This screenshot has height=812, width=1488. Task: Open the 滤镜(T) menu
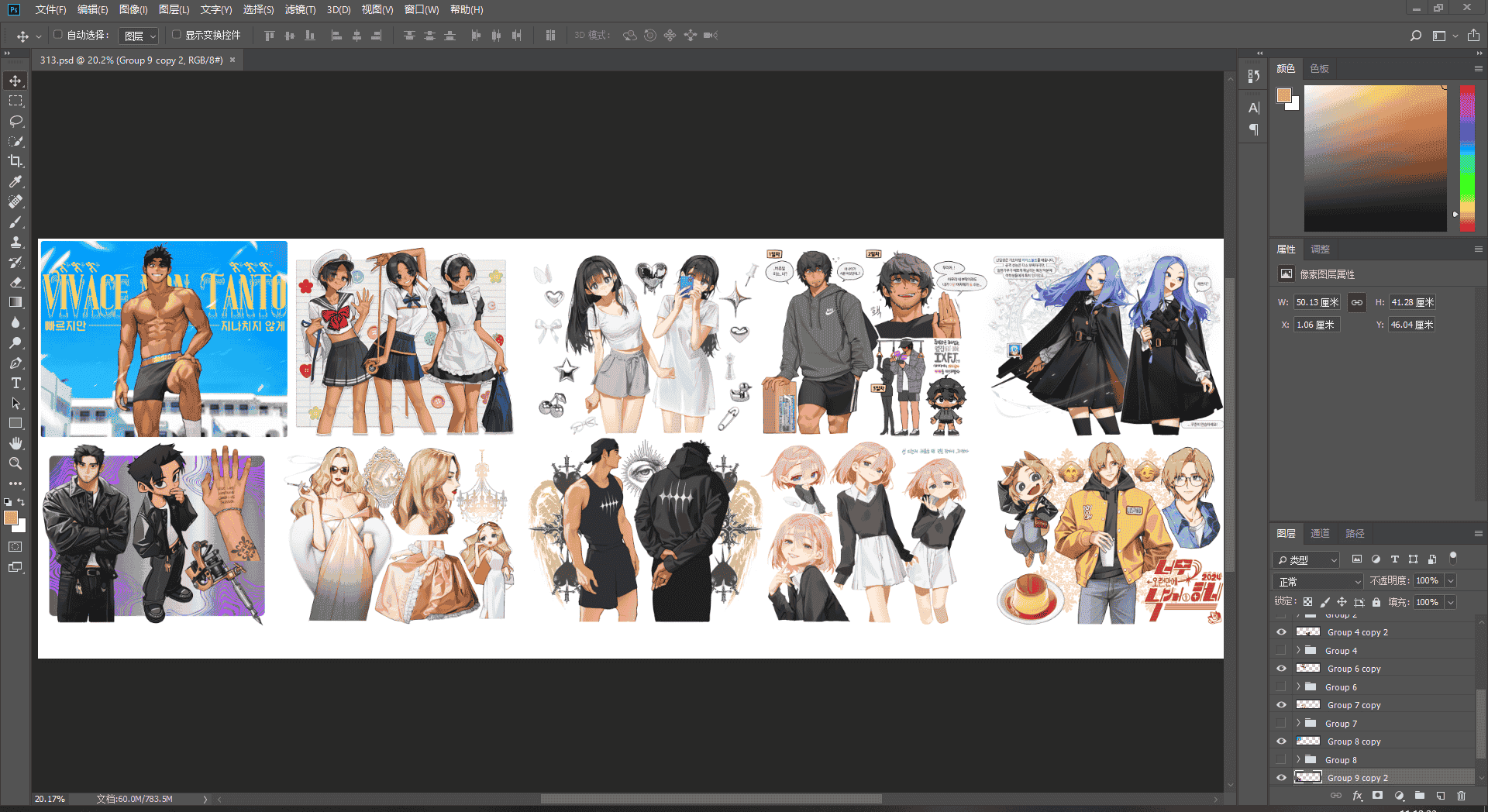300,10
